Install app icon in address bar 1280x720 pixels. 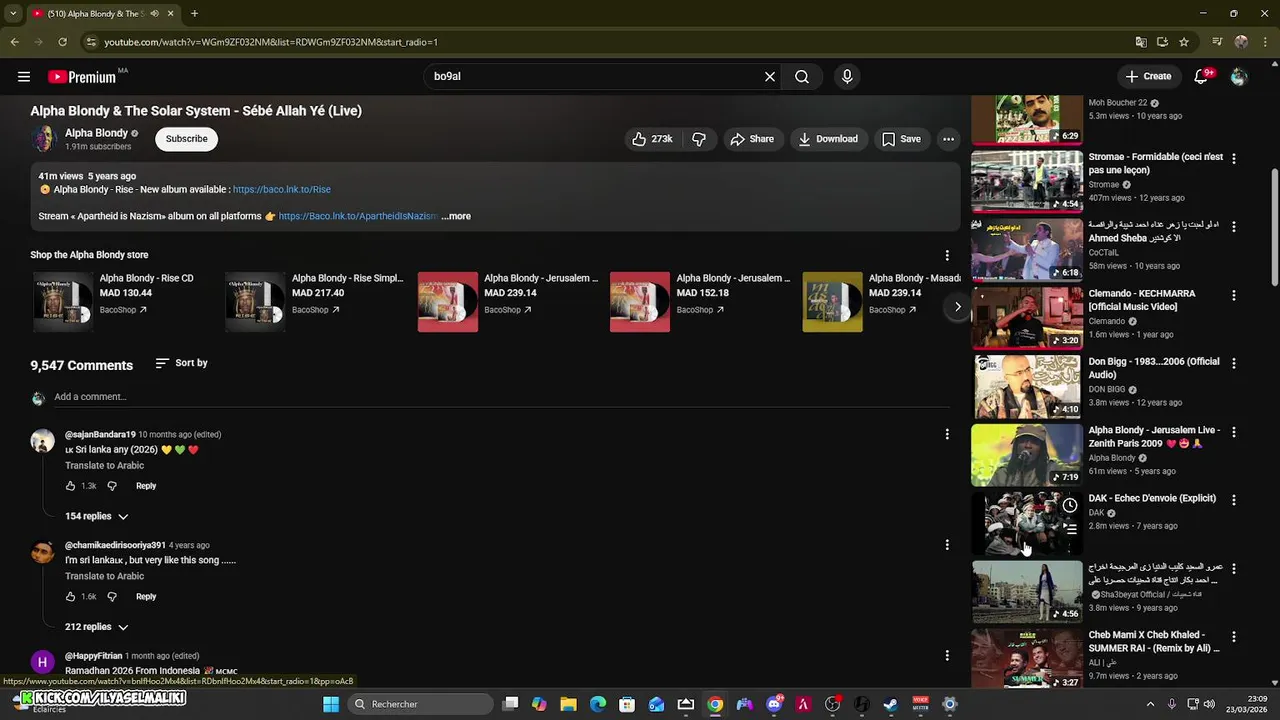coord(1162,42)
